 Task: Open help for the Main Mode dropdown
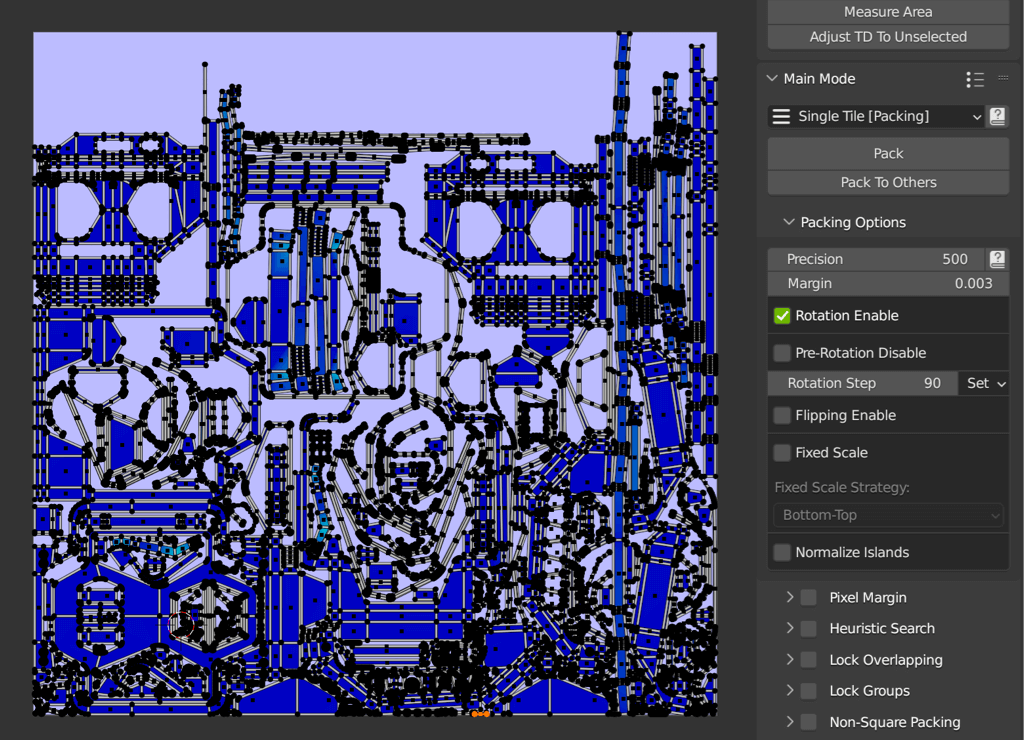[x=997, y=116]
